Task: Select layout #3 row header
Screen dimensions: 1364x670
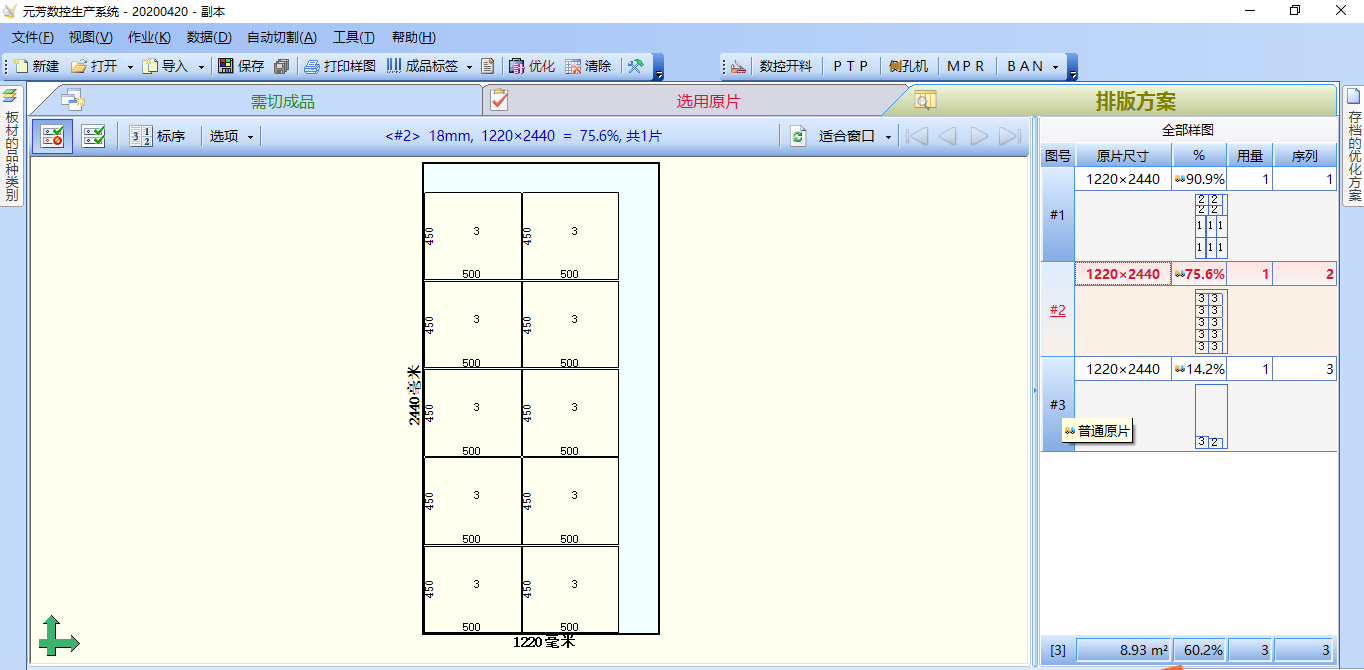Action: coord(1058,405)
